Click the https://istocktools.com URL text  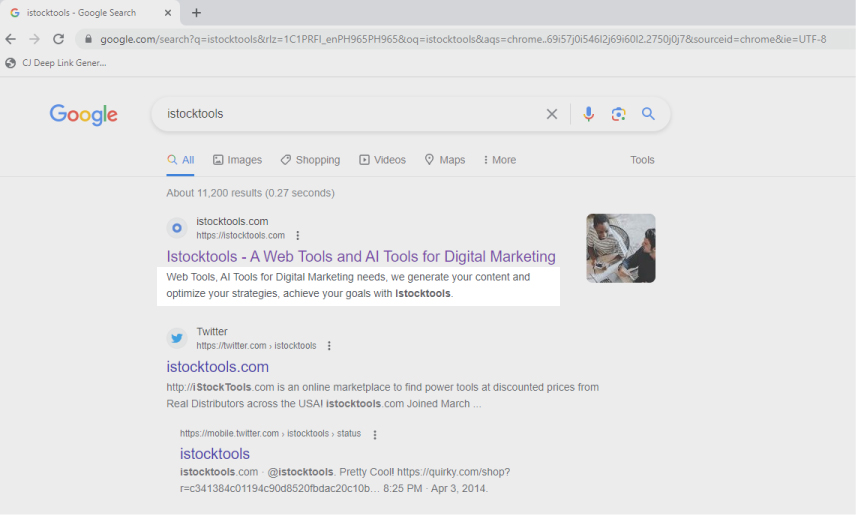pyautogui.click(x=241, y=235)
